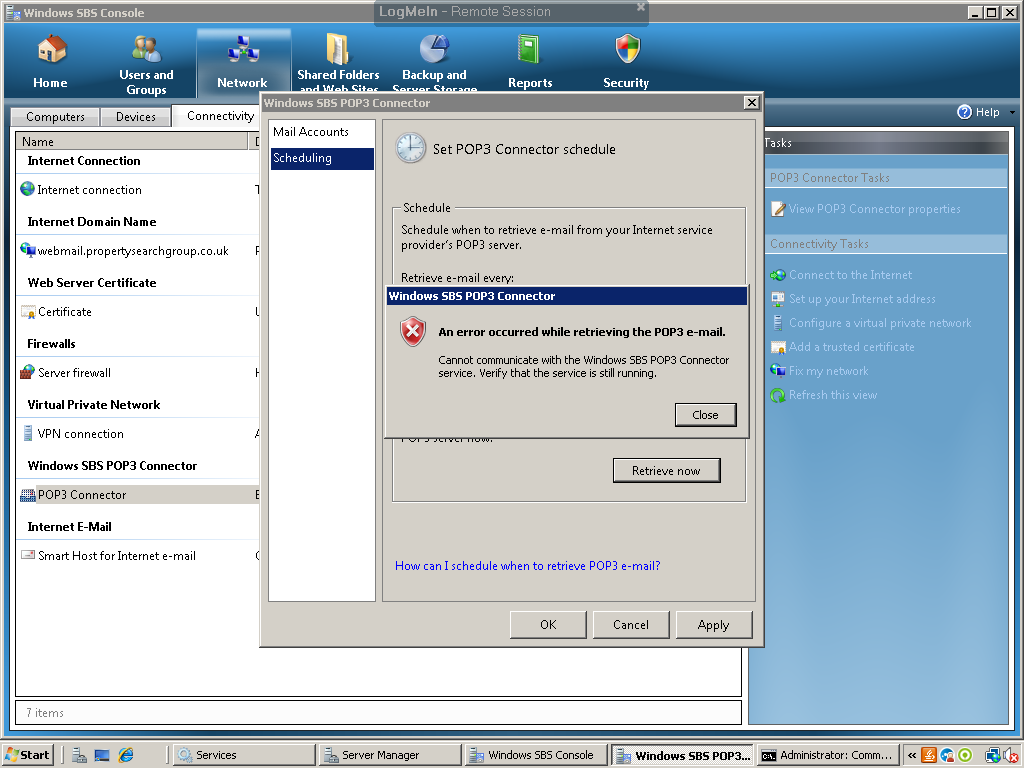Click Cancel in POP3 Connector dialog
Image resolution: width=1024 pixels, height=768 pixels.
click(x=631, y=625)
